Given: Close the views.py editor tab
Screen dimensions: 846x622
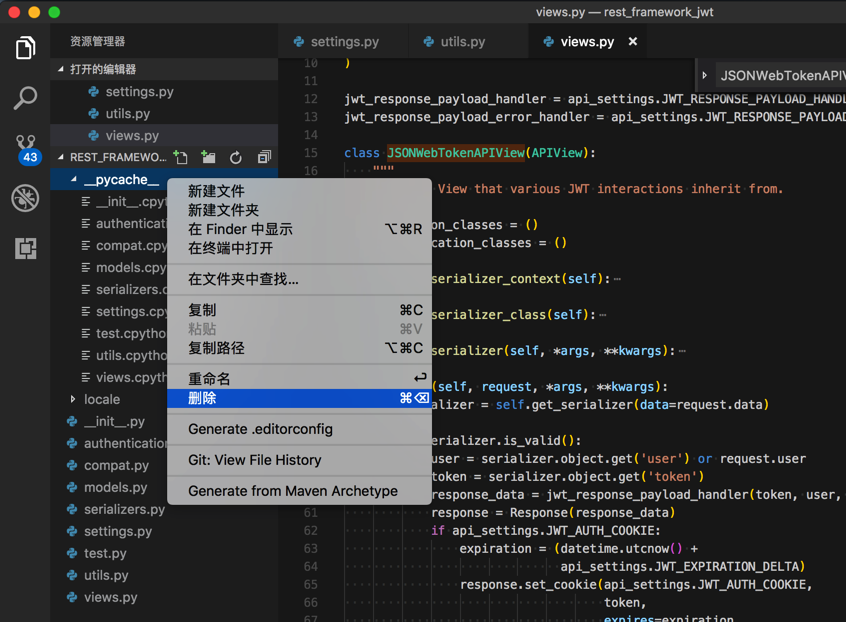Looking at the screenshot, I should coord(633,42).
